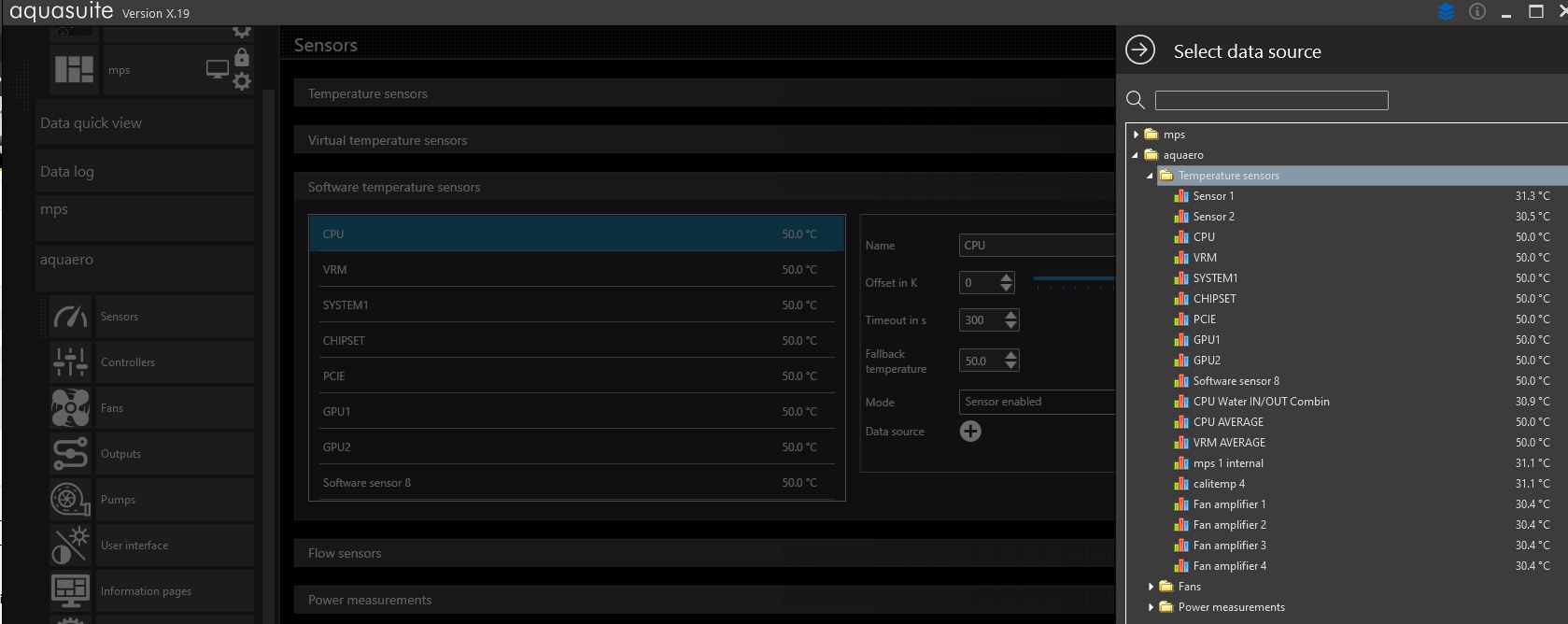
Task: Click the desktop monitor icon on mps row
Action: click(218, 70)
